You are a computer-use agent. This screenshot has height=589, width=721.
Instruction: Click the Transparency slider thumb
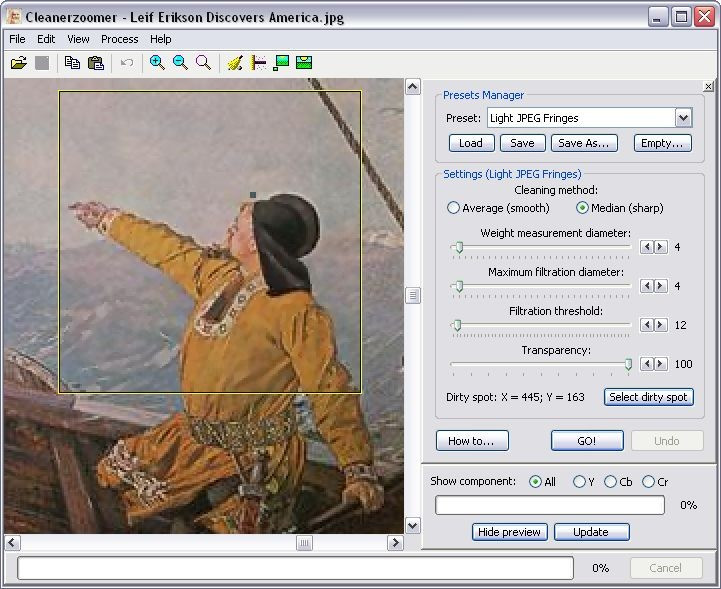628,364
